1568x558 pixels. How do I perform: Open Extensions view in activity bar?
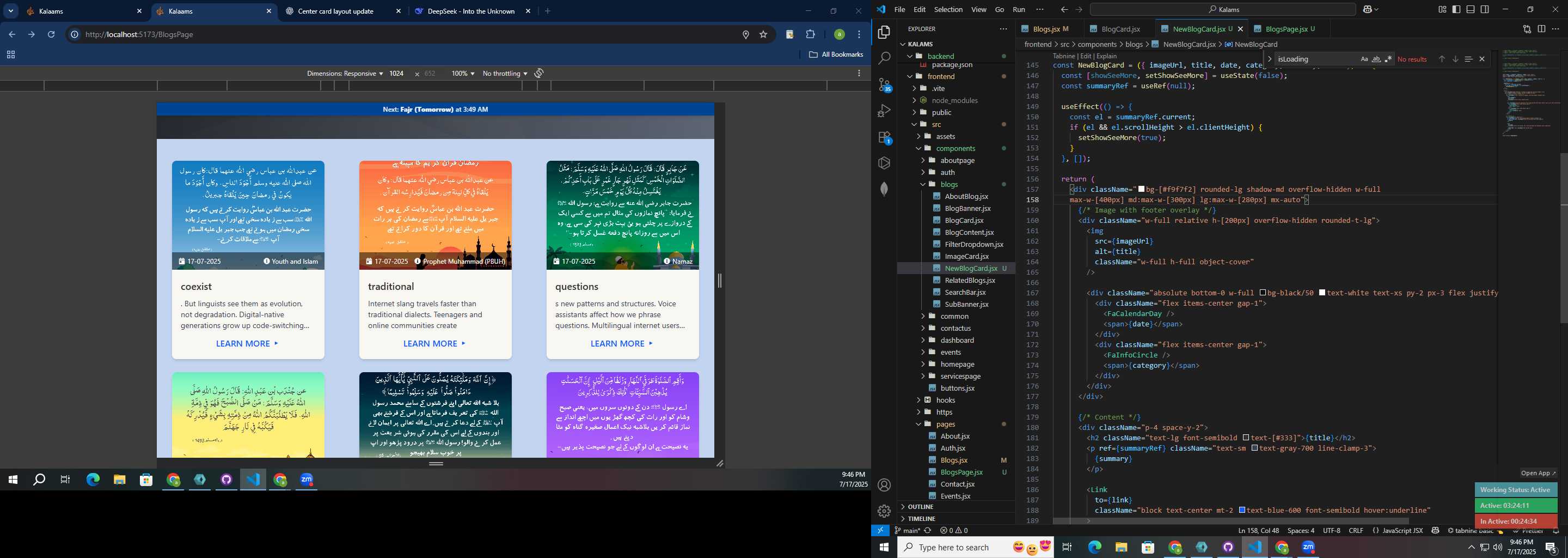(x=884, y=137)
